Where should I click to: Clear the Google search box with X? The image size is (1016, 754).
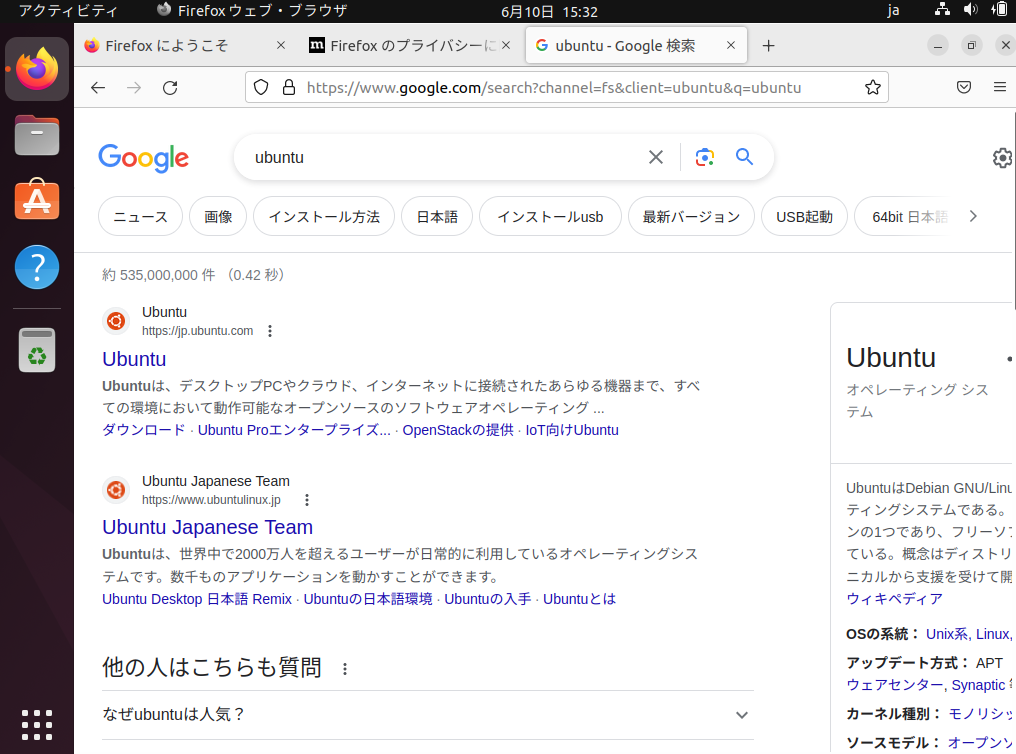click(x=656, y=157)
